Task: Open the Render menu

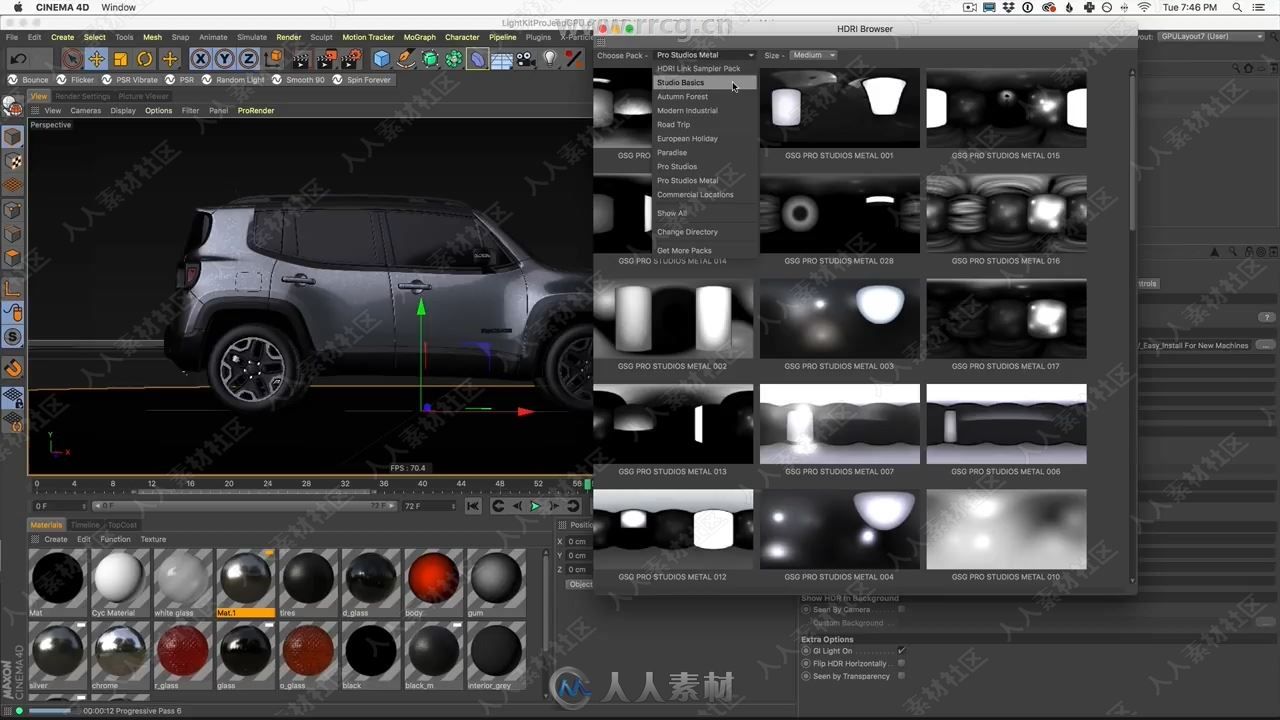Action: (288, 37)
